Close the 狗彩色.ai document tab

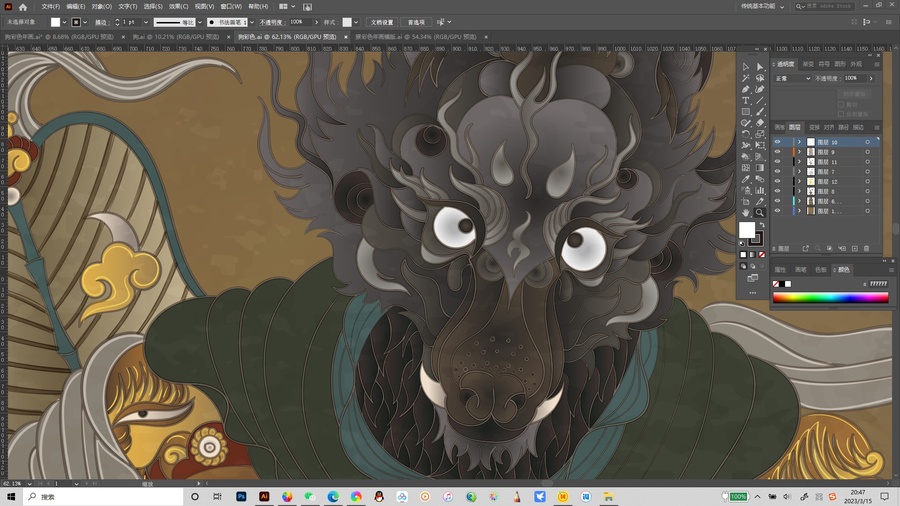point(346,37)
